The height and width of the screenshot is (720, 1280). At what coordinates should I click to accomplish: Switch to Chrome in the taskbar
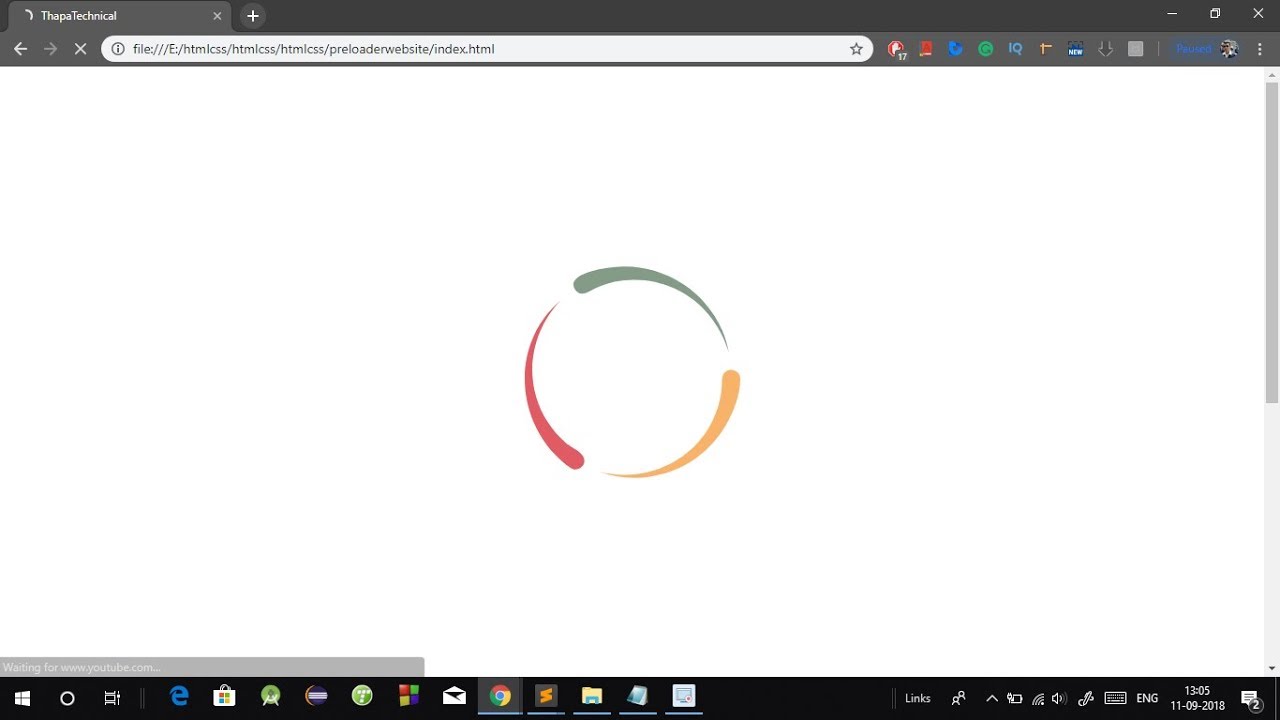[x=500, y=696]
